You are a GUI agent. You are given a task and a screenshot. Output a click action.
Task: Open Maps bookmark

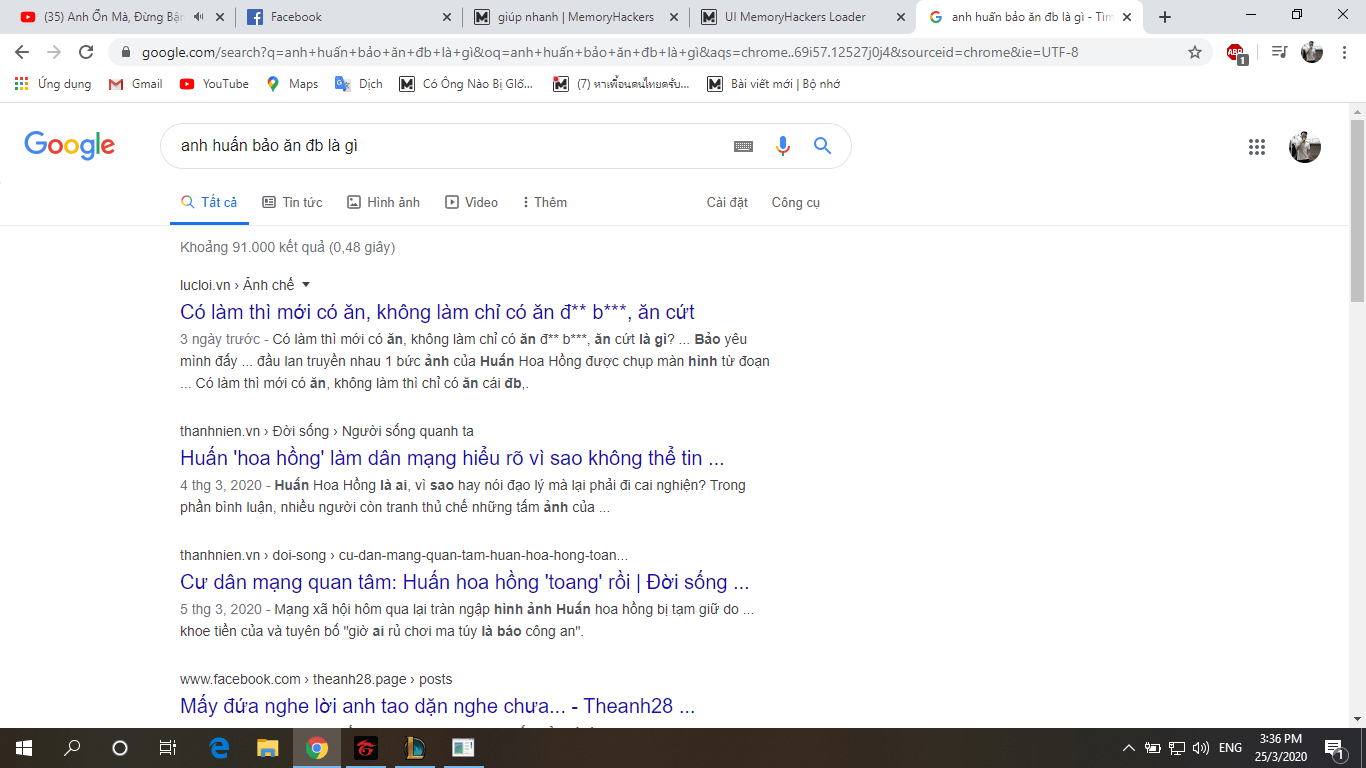coord(292,84)
